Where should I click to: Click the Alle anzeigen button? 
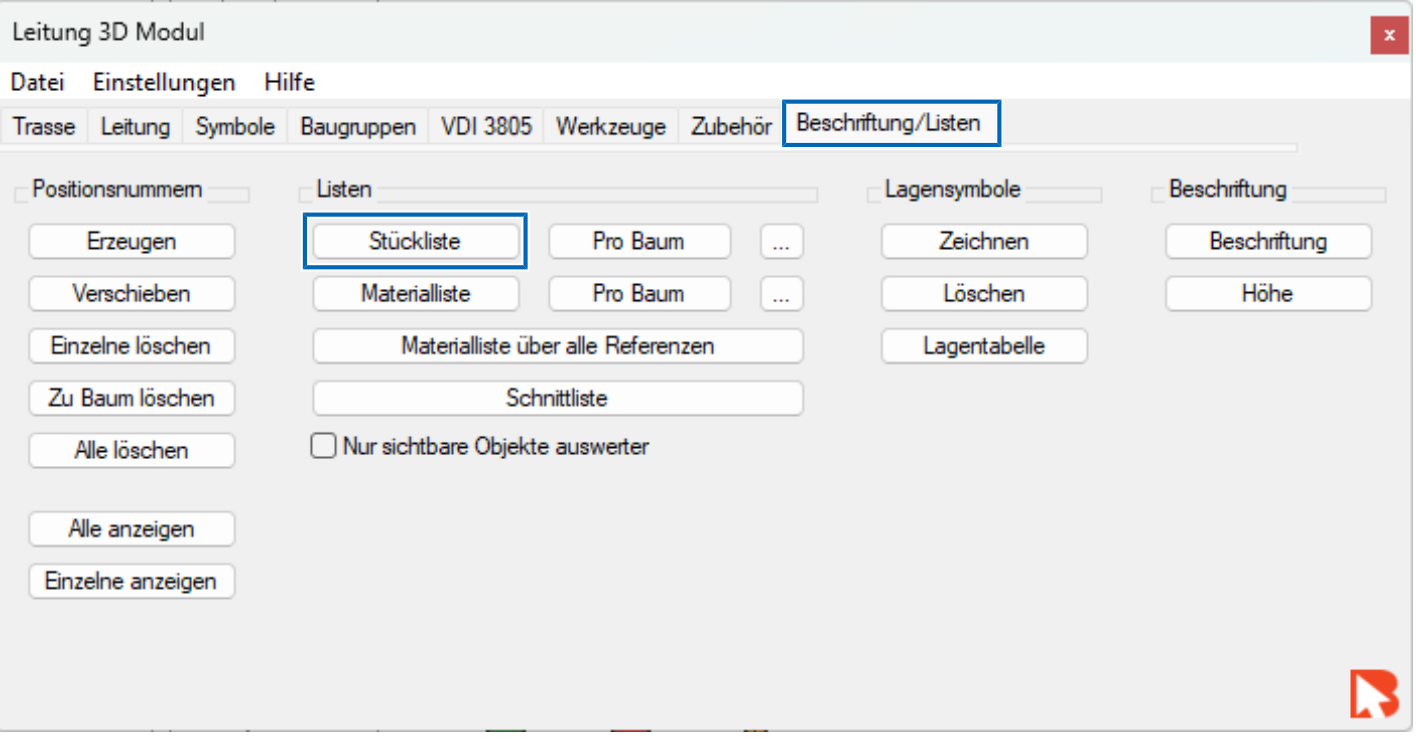[x=132, y=529]
